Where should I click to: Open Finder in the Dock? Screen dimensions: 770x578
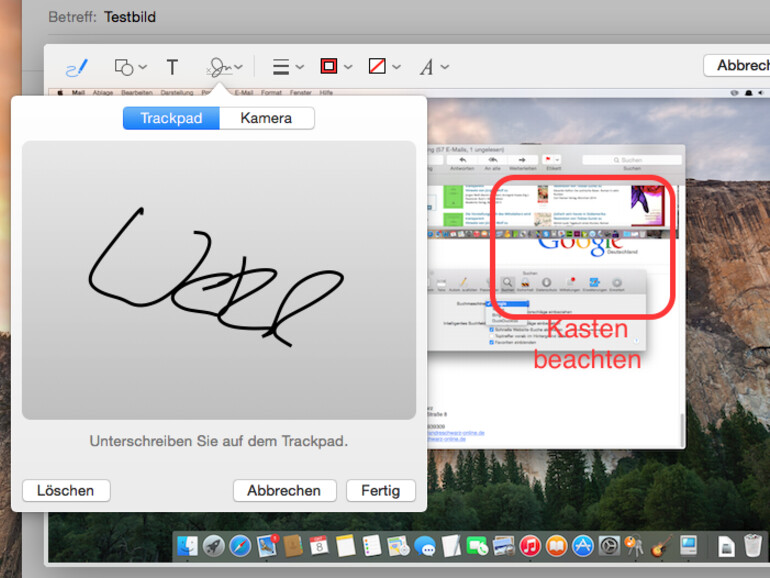[187, 546]
